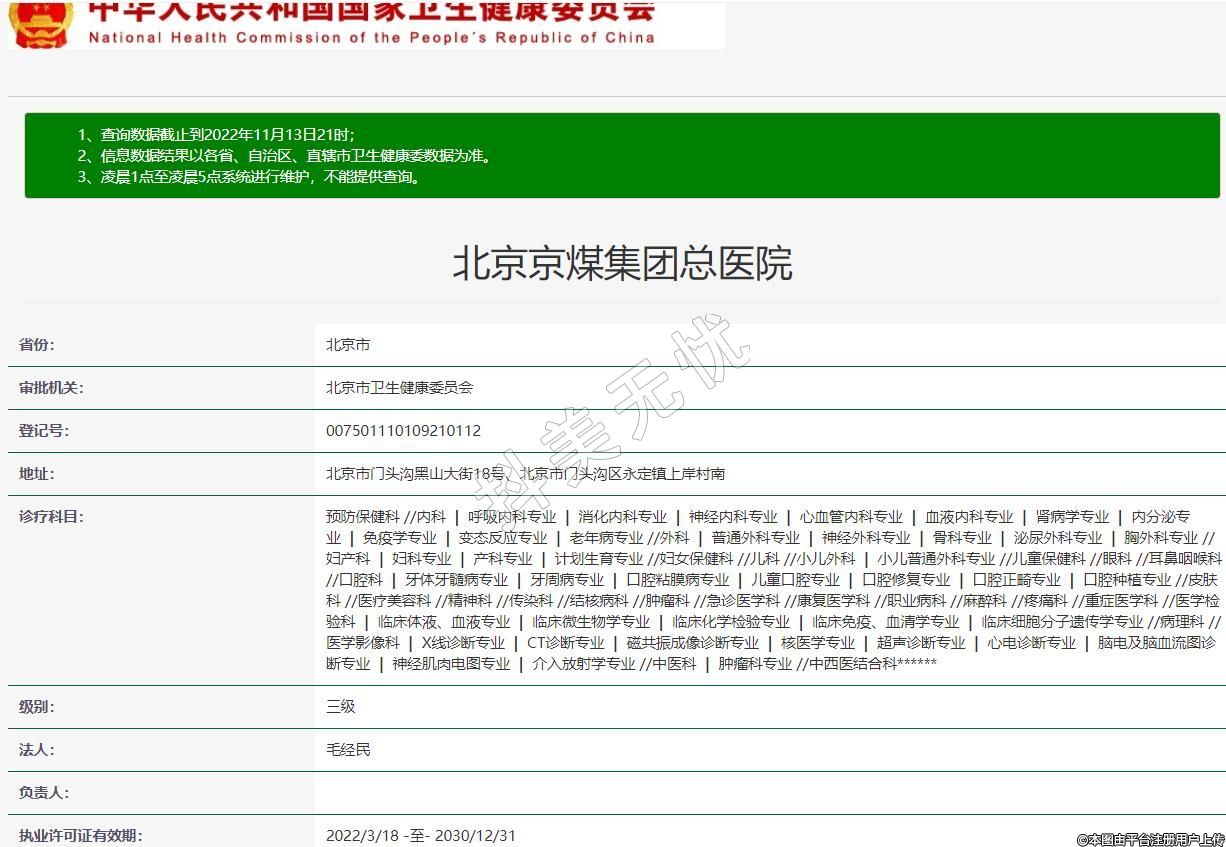
Task: Click the registration number 007501110109210112
Action: (x=403, y=431)
